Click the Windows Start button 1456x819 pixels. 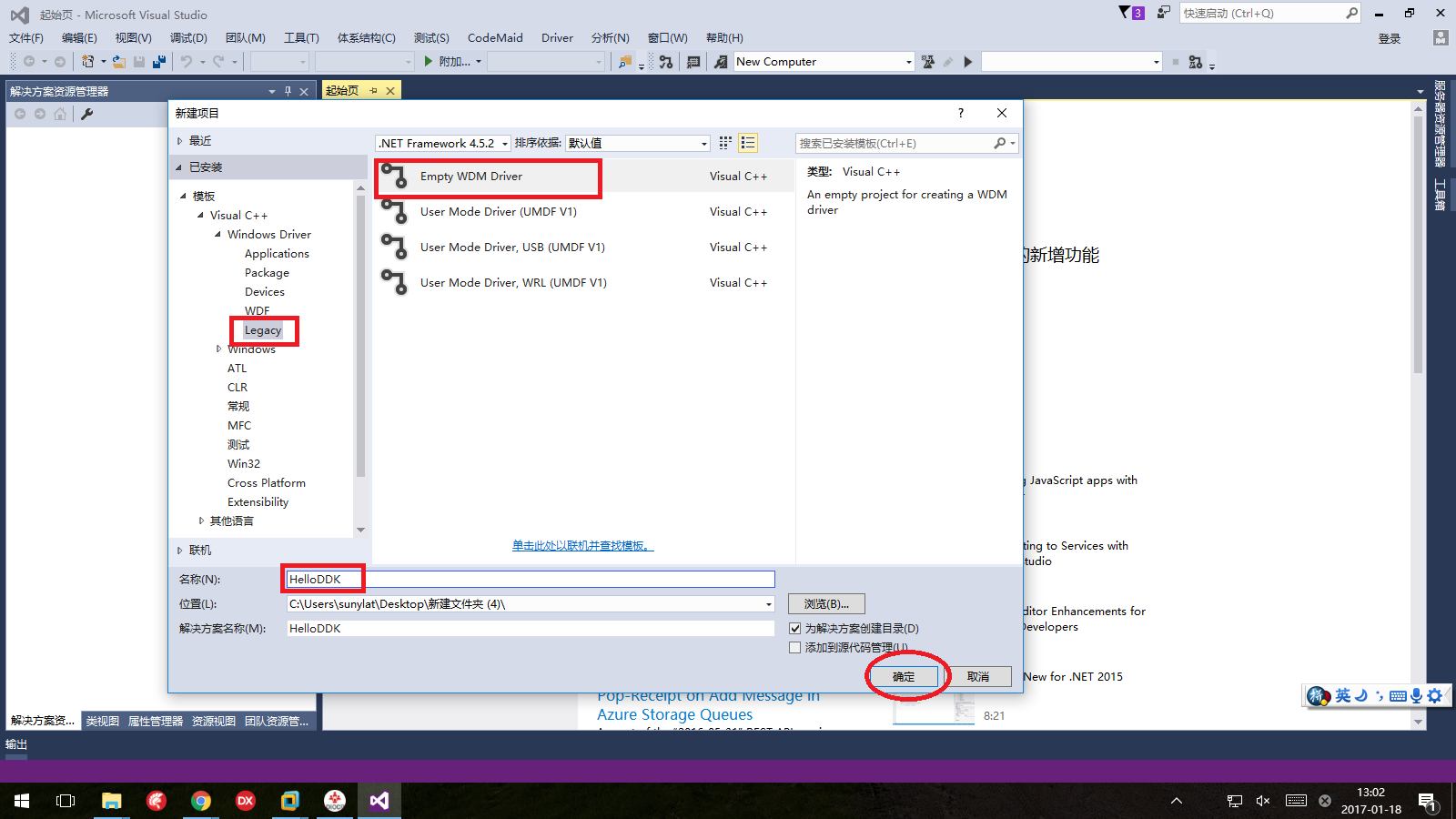[x=22, y=801]
